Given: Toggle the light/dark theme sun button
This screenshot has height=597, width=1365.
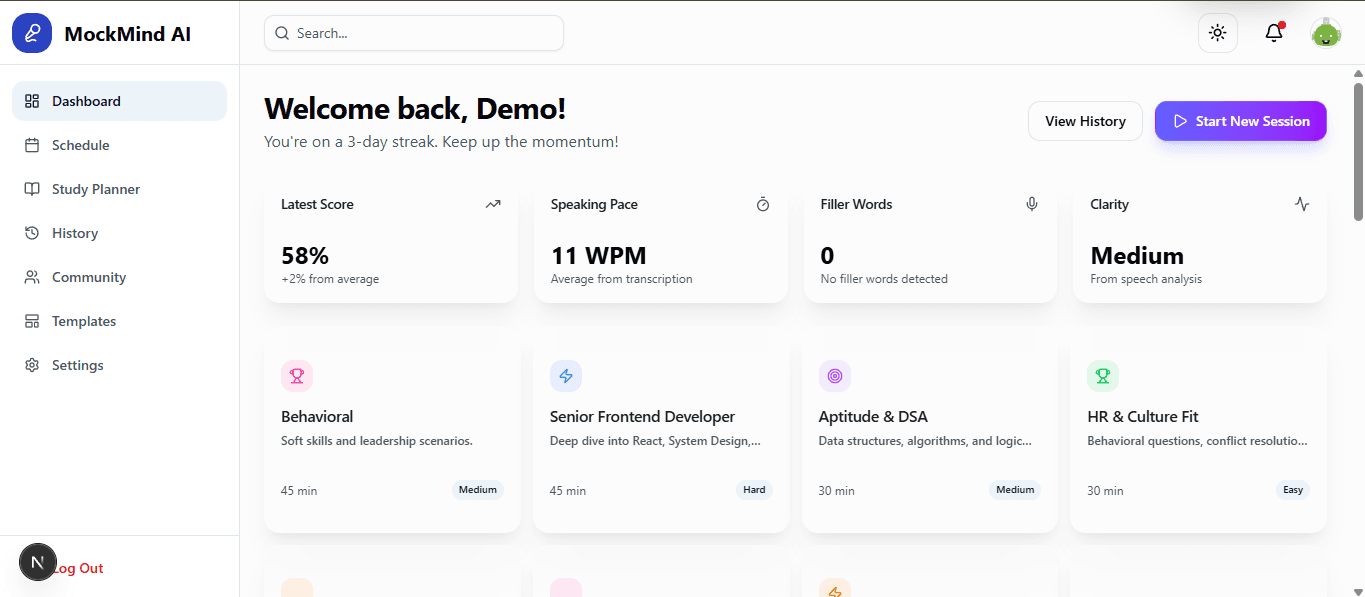Looking at the screenshot, I should 1217,33.
